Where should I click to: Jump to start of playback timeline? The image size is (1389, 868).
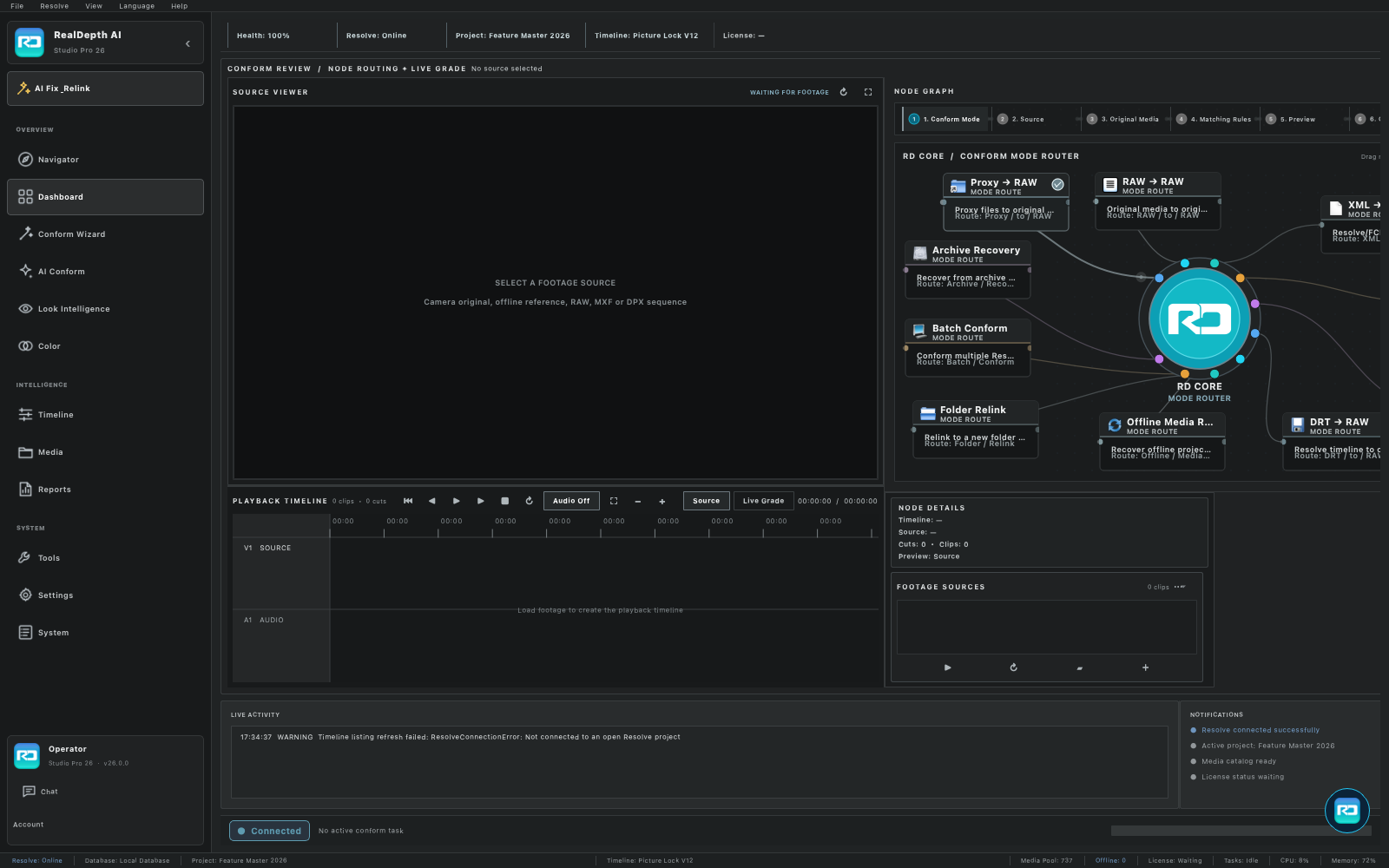(x=408, y=501)
